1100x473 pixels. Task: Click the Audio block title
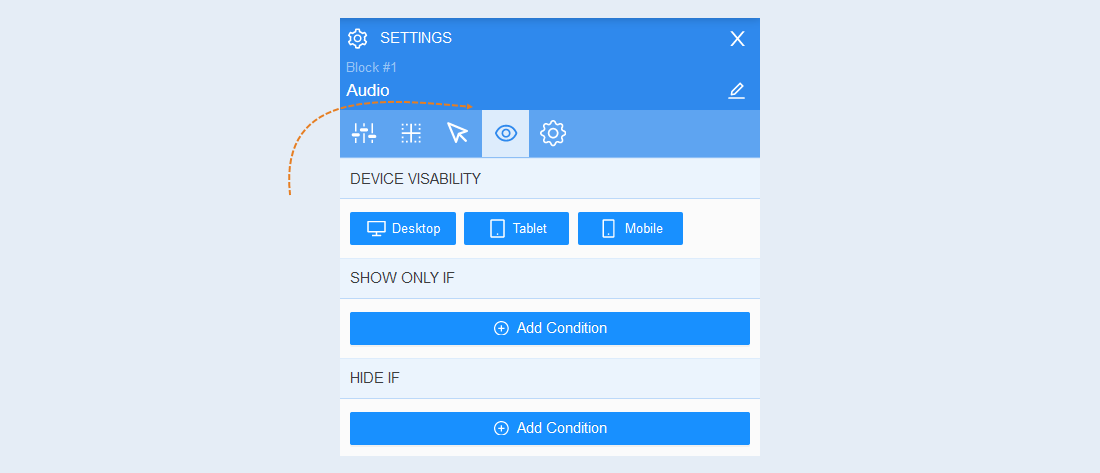pyautogui.click(x=368, y=91)
